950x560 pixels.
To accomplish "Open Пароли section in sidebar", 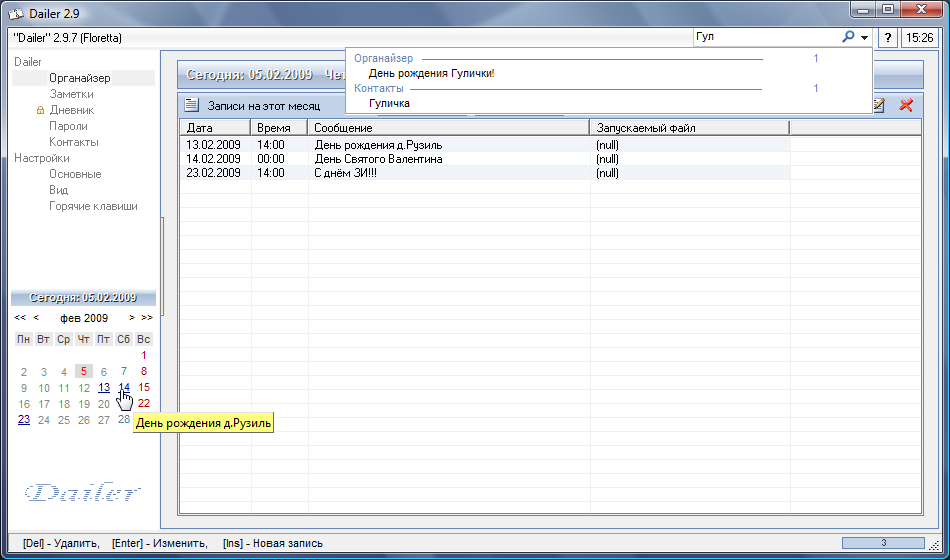I will (68, 126).
